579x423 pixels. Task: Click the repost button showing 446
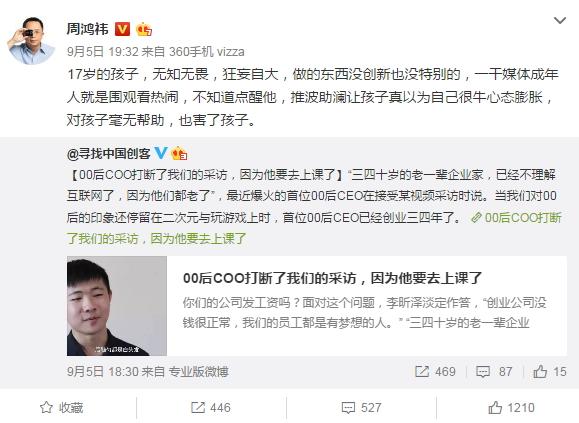(211, 407)
